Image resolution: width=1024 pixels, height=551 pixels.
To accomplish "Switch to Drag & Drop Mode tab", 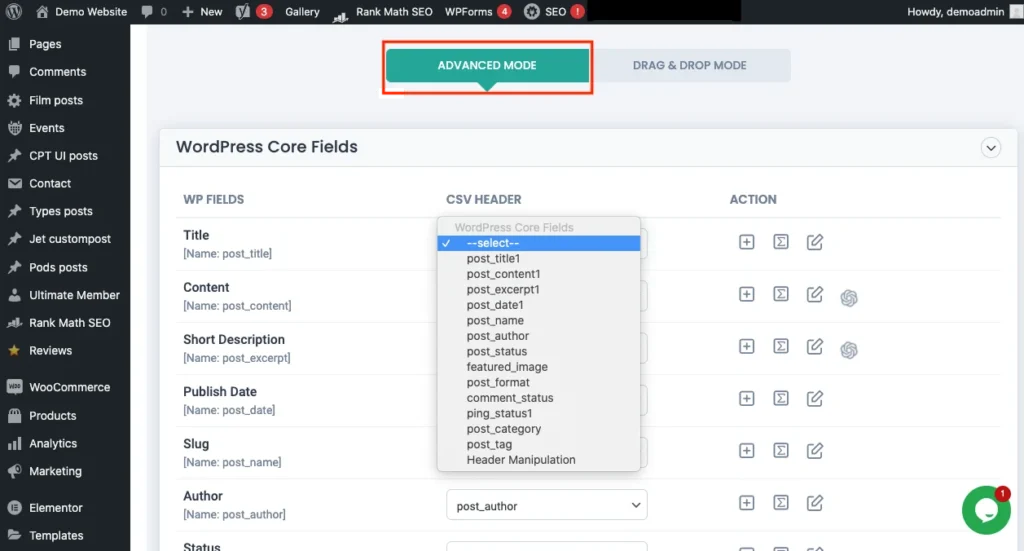I will pos(689,66).
